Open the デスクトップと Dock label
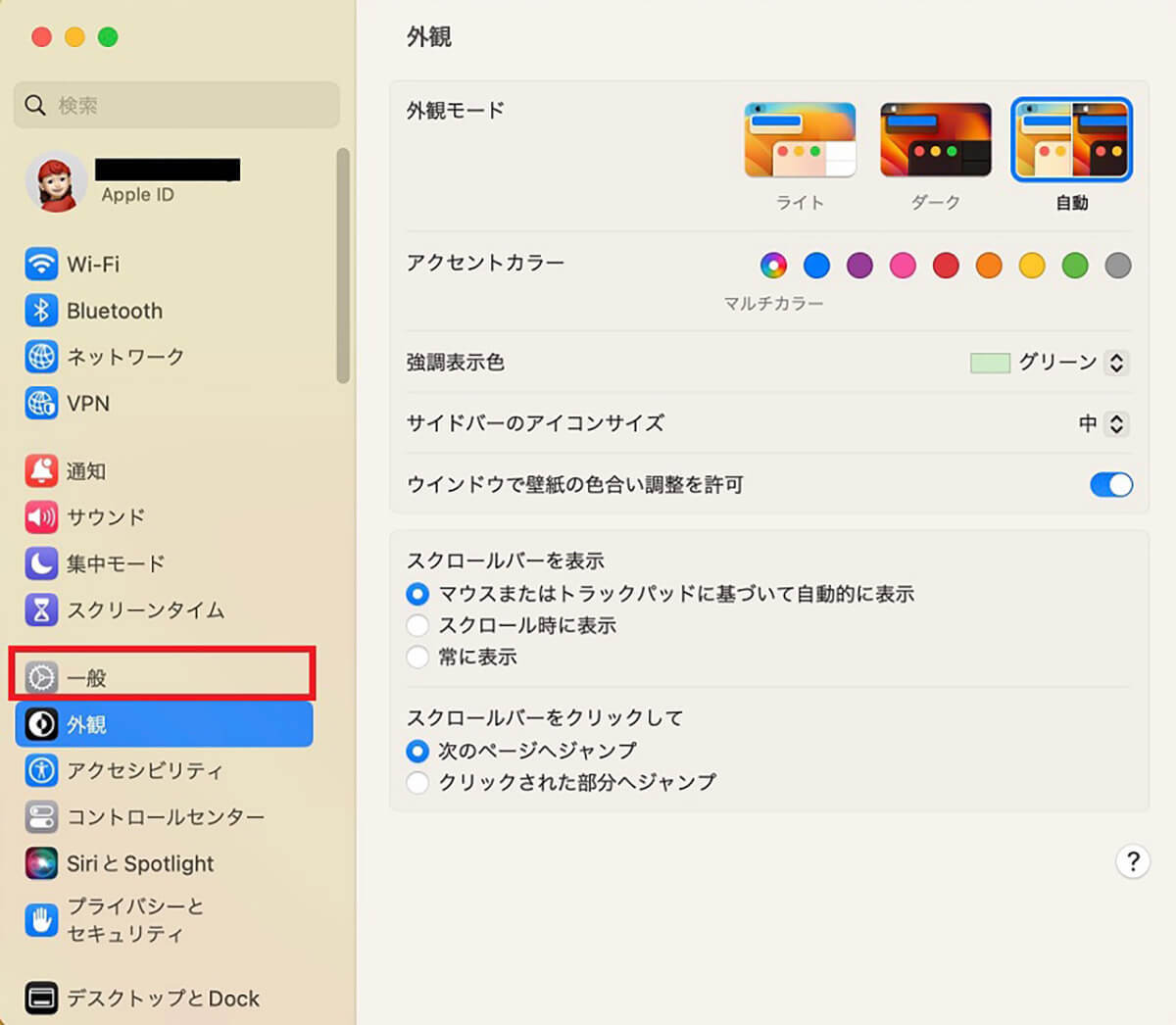 [163, 998]
